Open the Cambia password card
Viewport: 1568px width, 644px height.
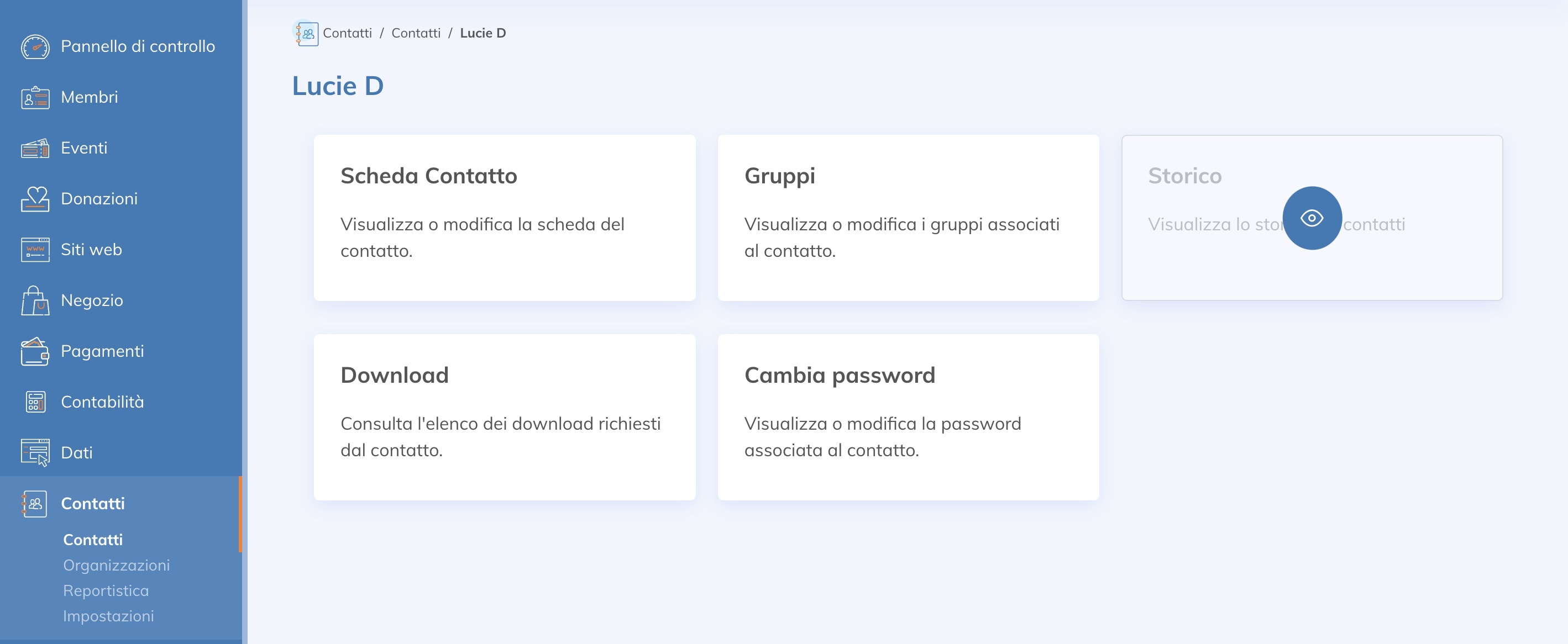click(908, 416)
